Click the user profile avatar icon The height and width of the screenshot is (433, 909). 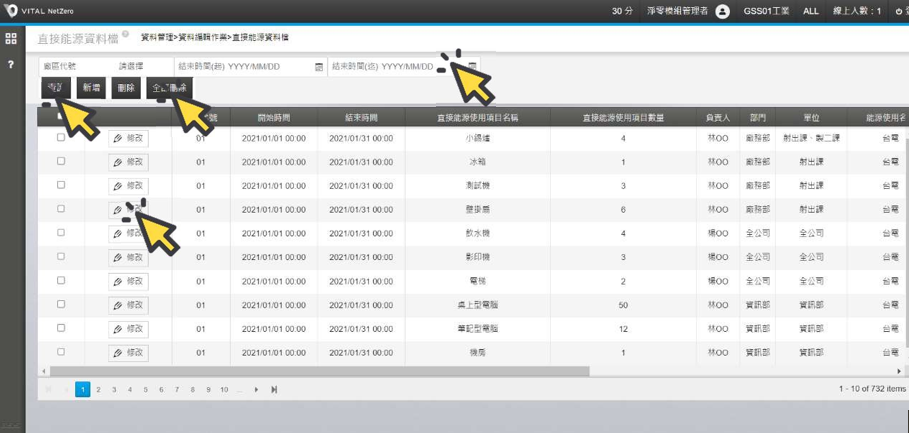tap(723, 11)
